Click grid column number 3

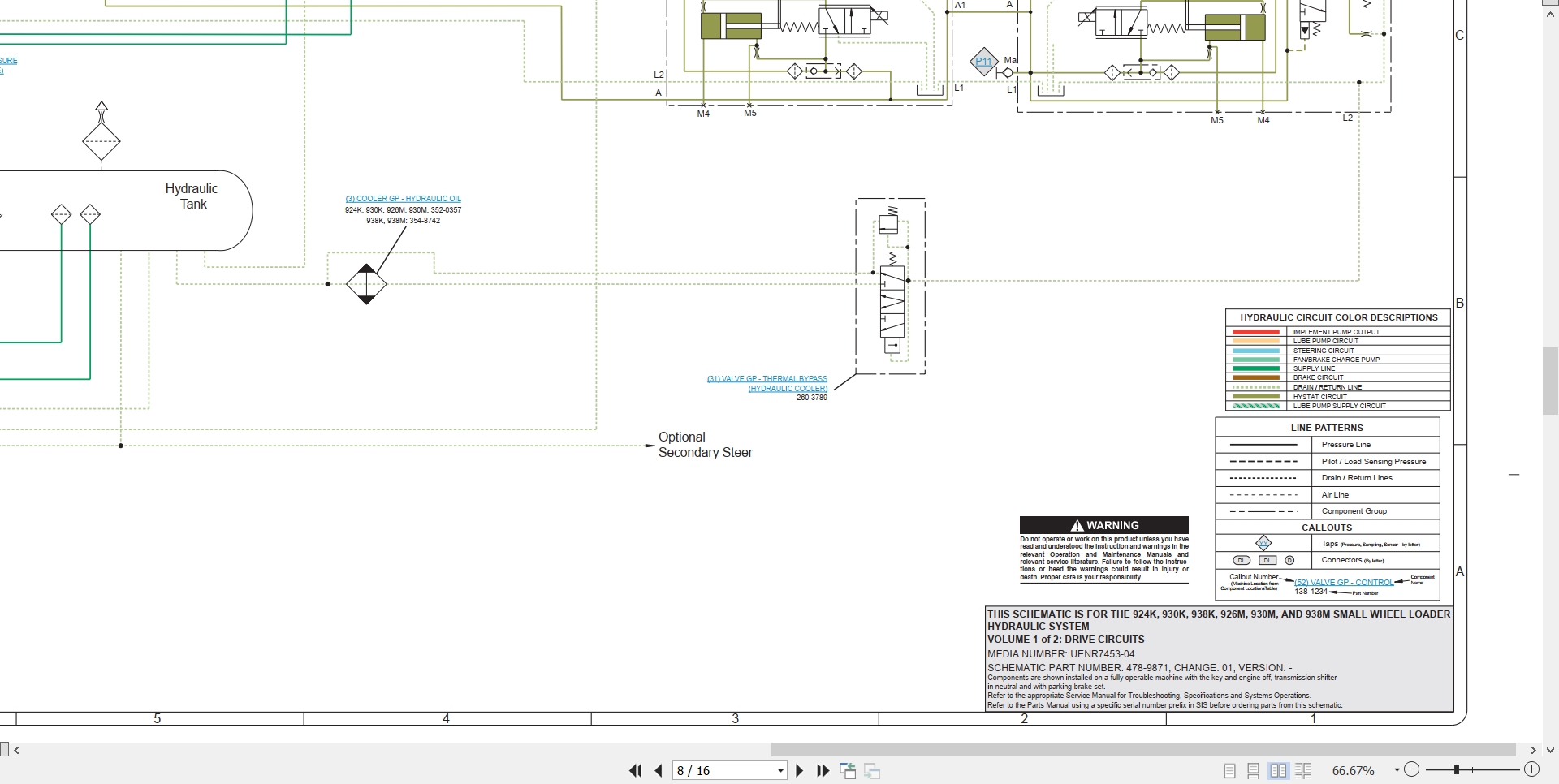click(736, 718)
